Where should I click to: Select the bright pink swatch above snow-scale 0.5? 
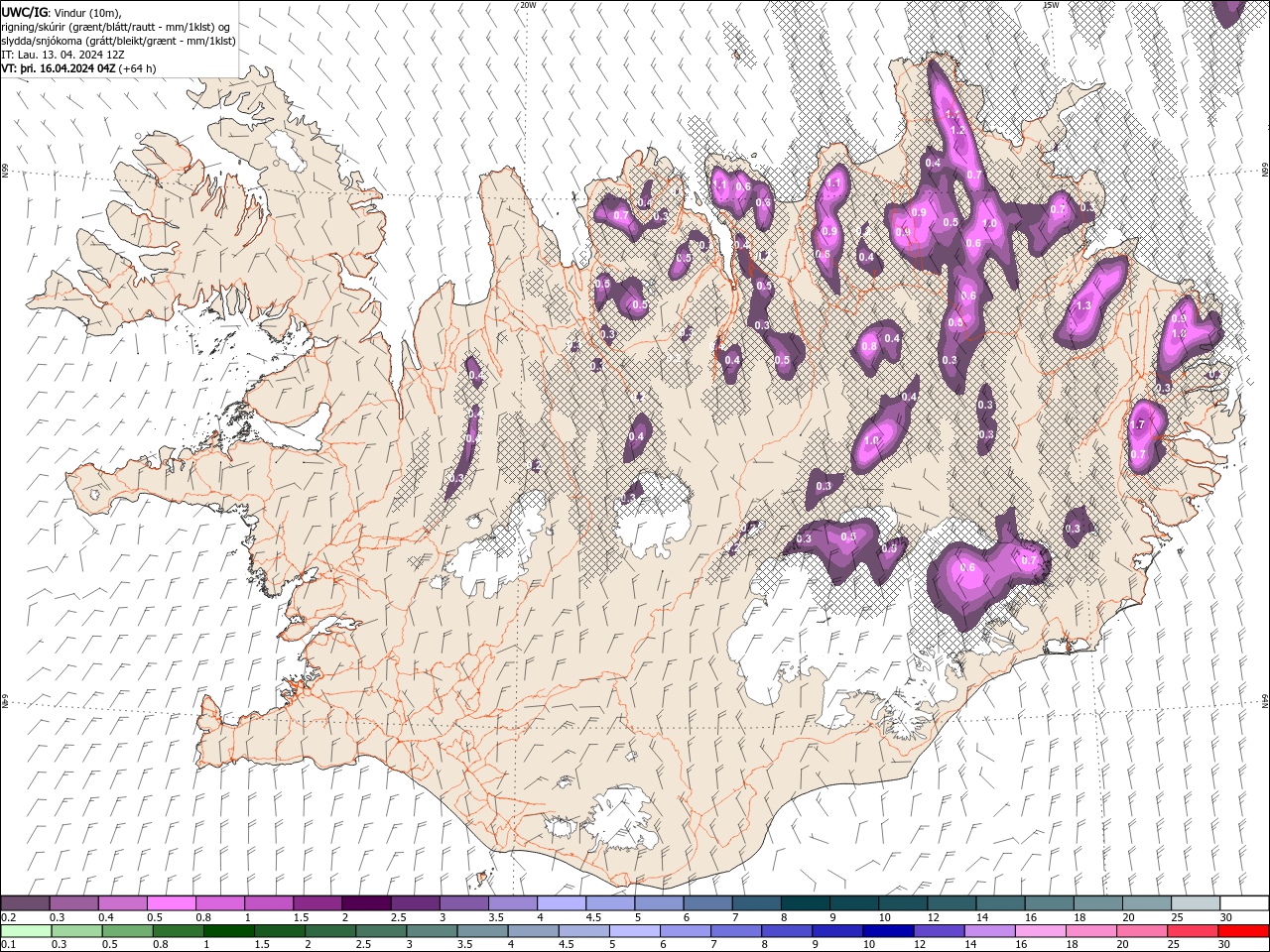[x=172, y=903]
